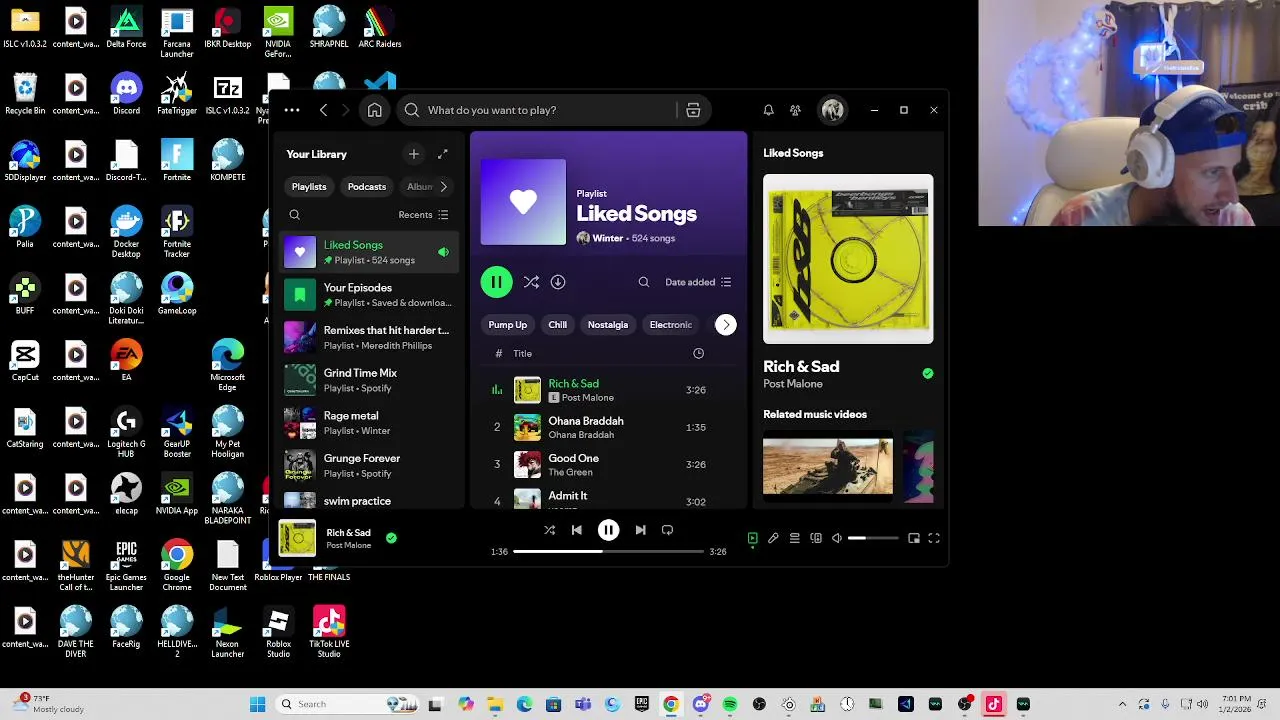This screenshot has width=1280, height=720.
Task: Open Spotify in the Windows taskbar
Action: coord(730,704)
